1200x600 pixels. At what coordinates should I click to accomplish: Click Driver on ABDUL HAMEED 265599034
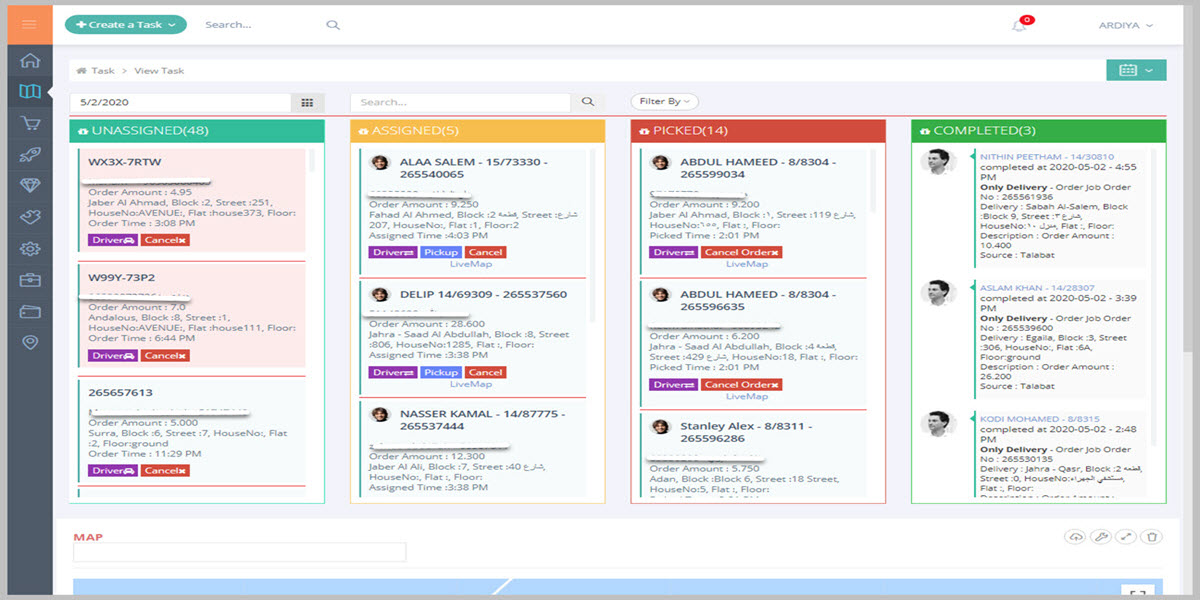[673, 252]
